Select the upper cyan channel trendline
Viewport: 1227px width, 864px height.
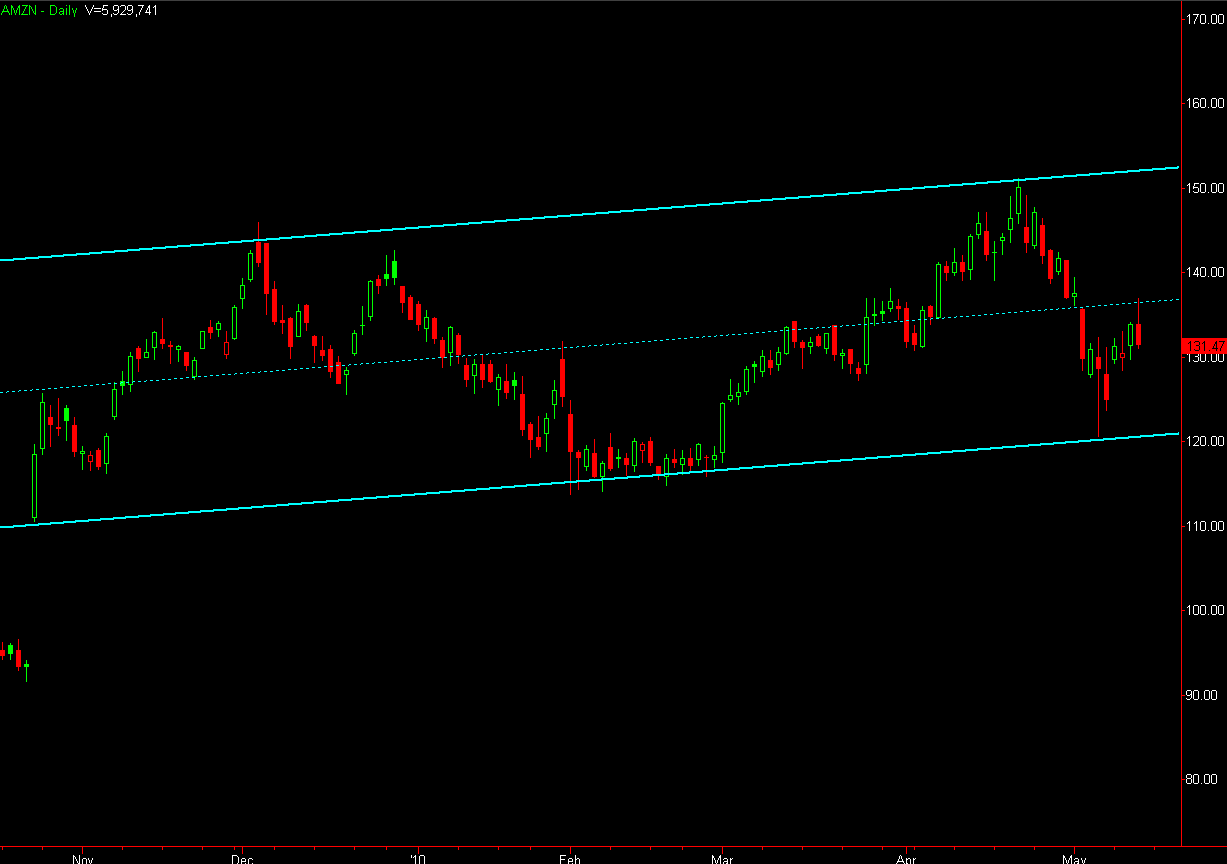point(590,214)
